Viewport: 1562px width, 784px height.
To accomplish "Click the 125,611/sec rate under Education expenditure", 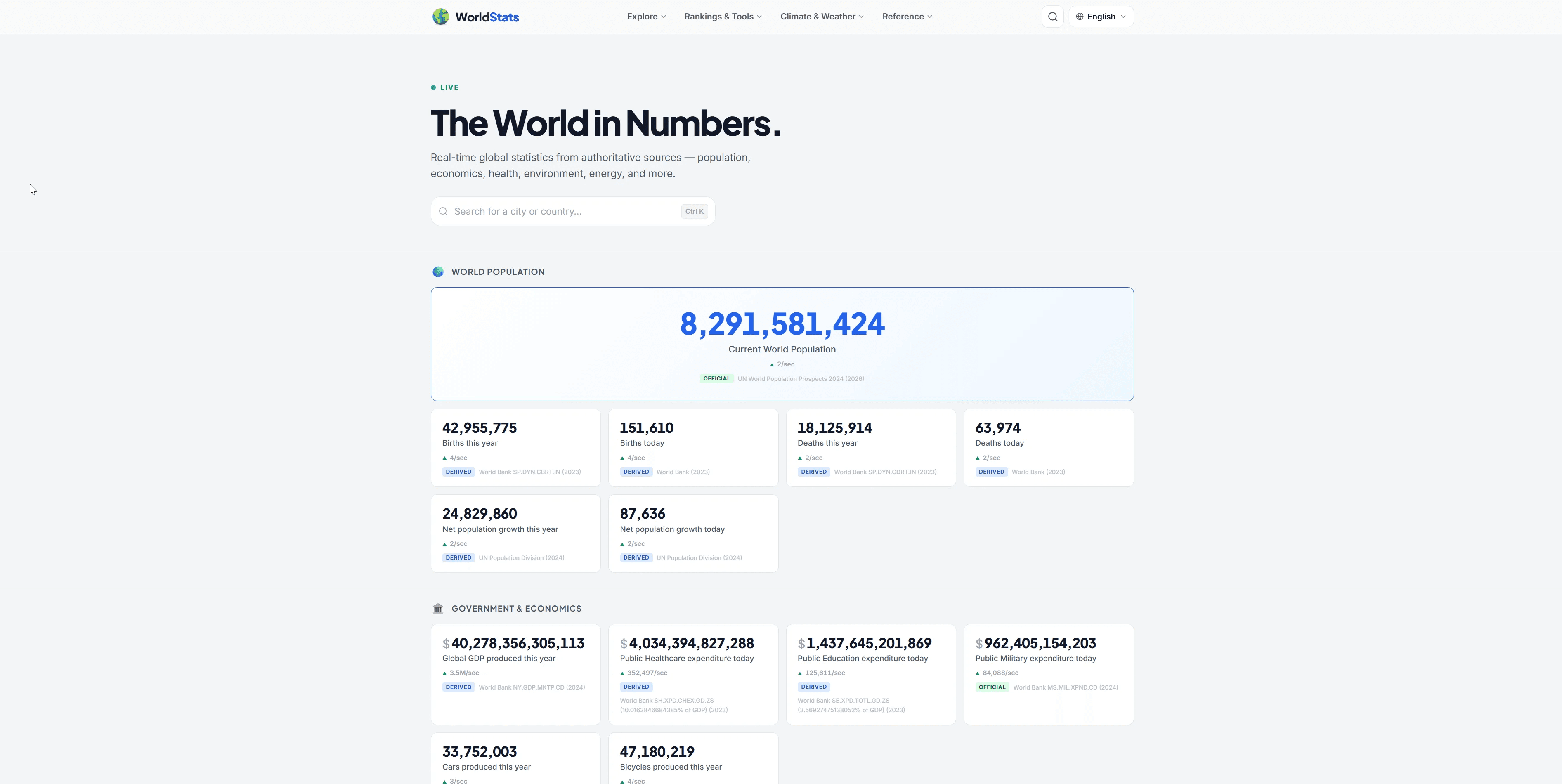I will pos(825,673).
